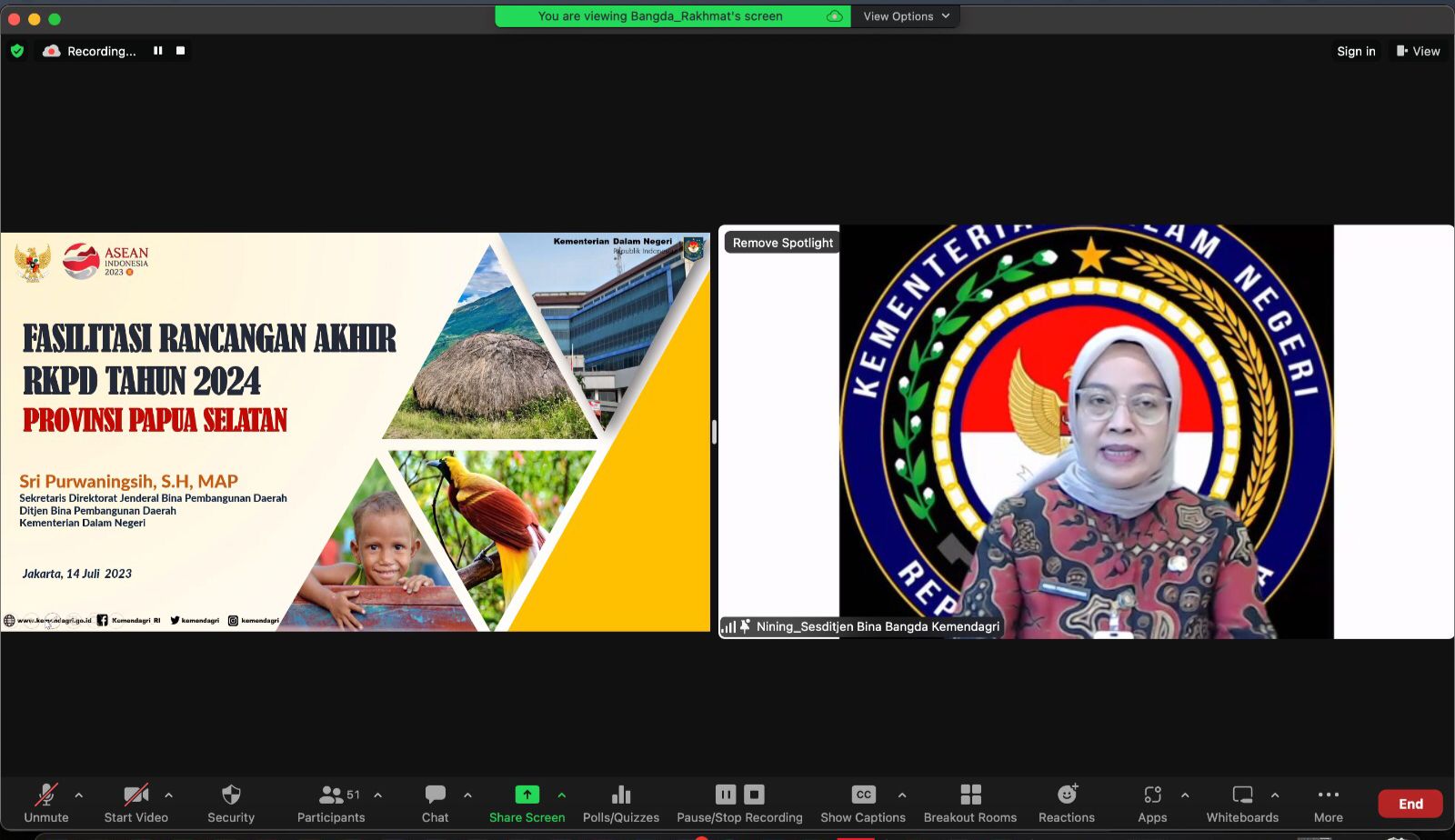
Task: Click the red End meeting button
Action: pyautogui.click(x=1410, y=804)
